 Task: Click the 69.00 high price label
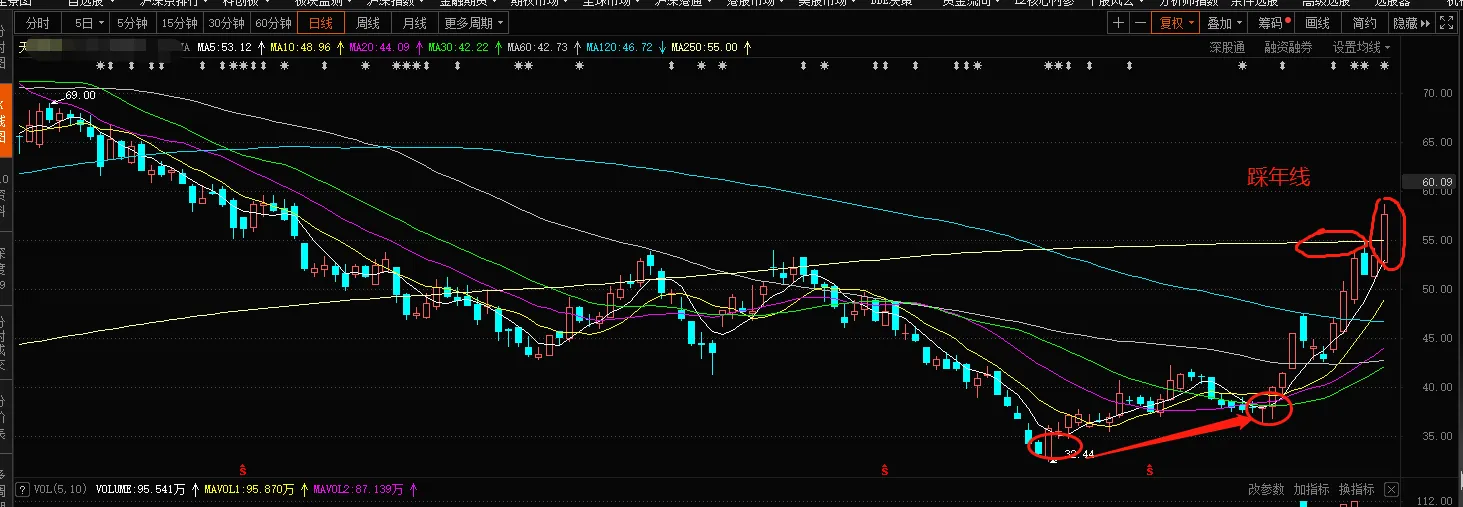pos(80,95)
